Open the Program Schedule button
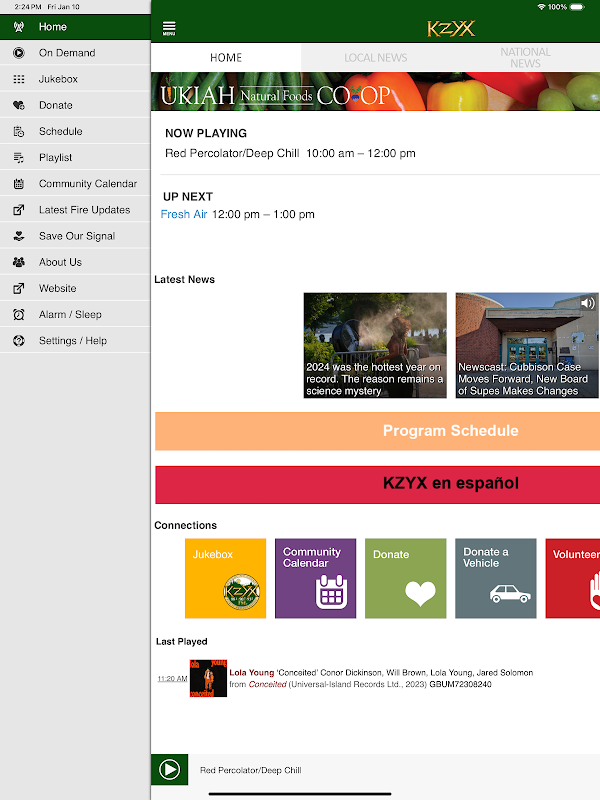 coord(378,431)
